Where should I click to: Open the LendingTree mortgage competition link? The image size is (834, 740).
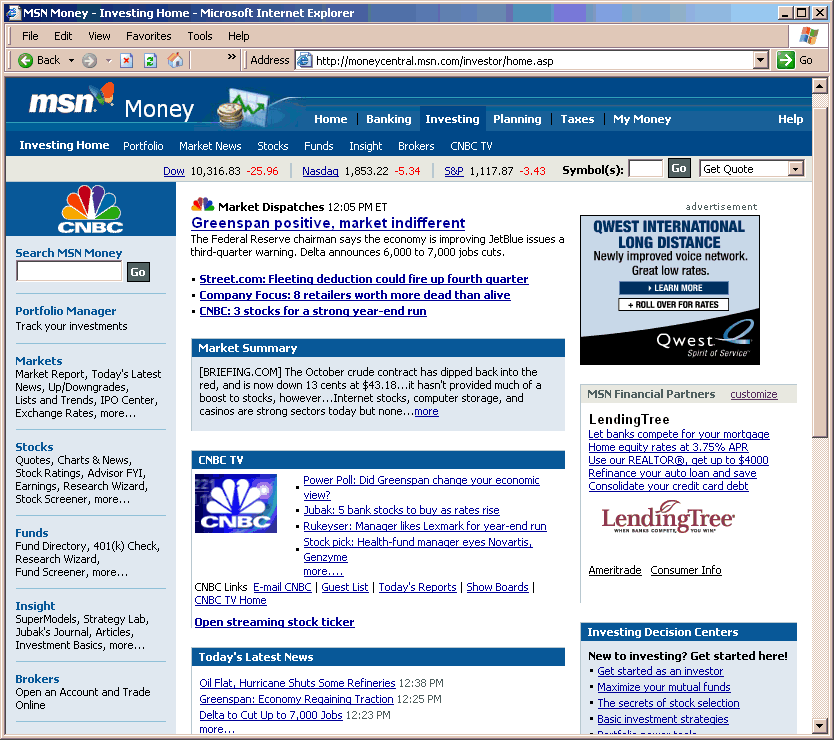coord(679,434)
